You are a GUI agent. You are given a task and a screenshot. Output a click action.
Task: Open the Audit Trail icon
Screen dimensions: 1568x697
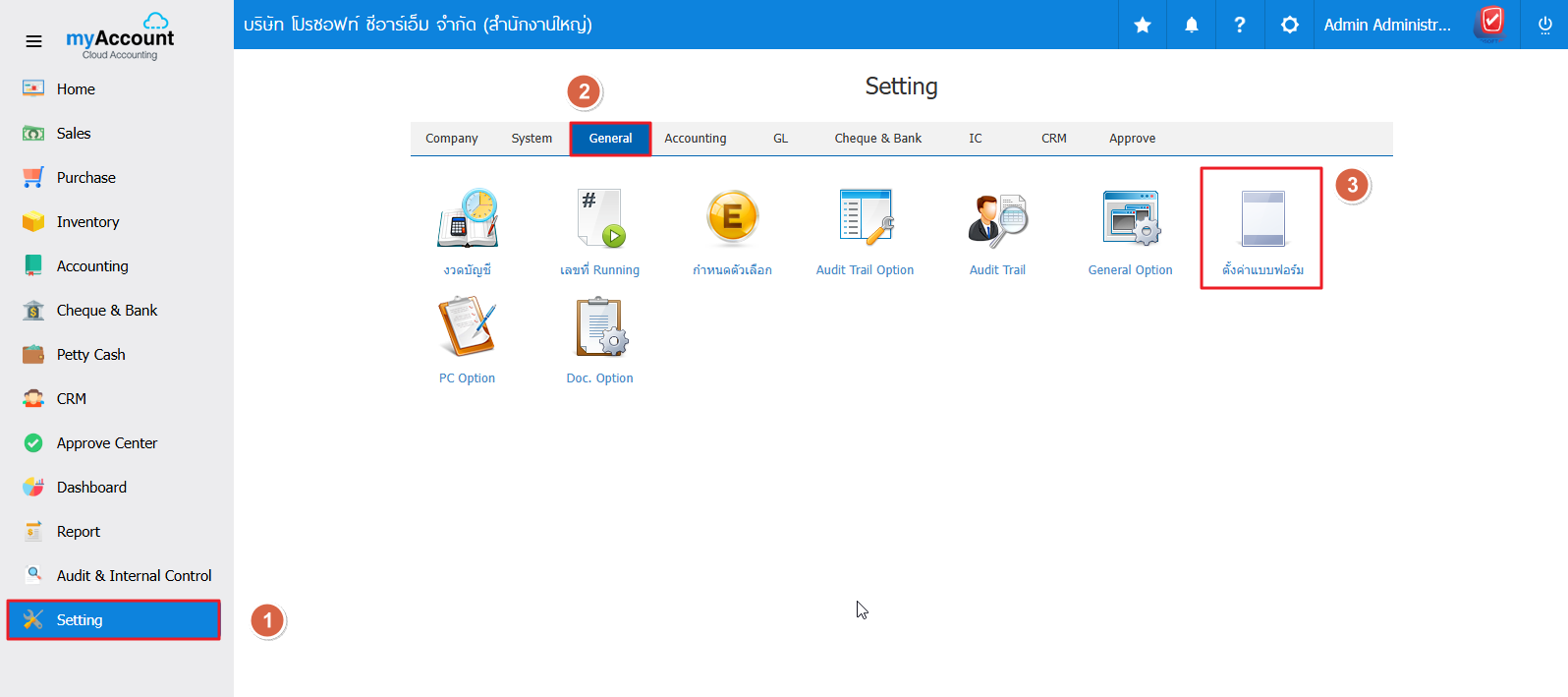(x=997, y=219)
